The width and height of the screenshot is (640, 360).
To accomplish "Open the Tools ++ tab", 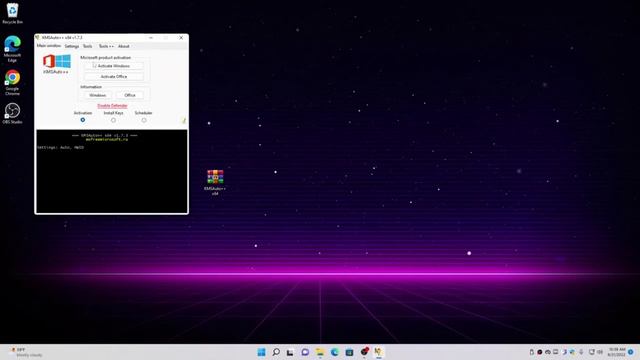I will [x=106, y=46].
